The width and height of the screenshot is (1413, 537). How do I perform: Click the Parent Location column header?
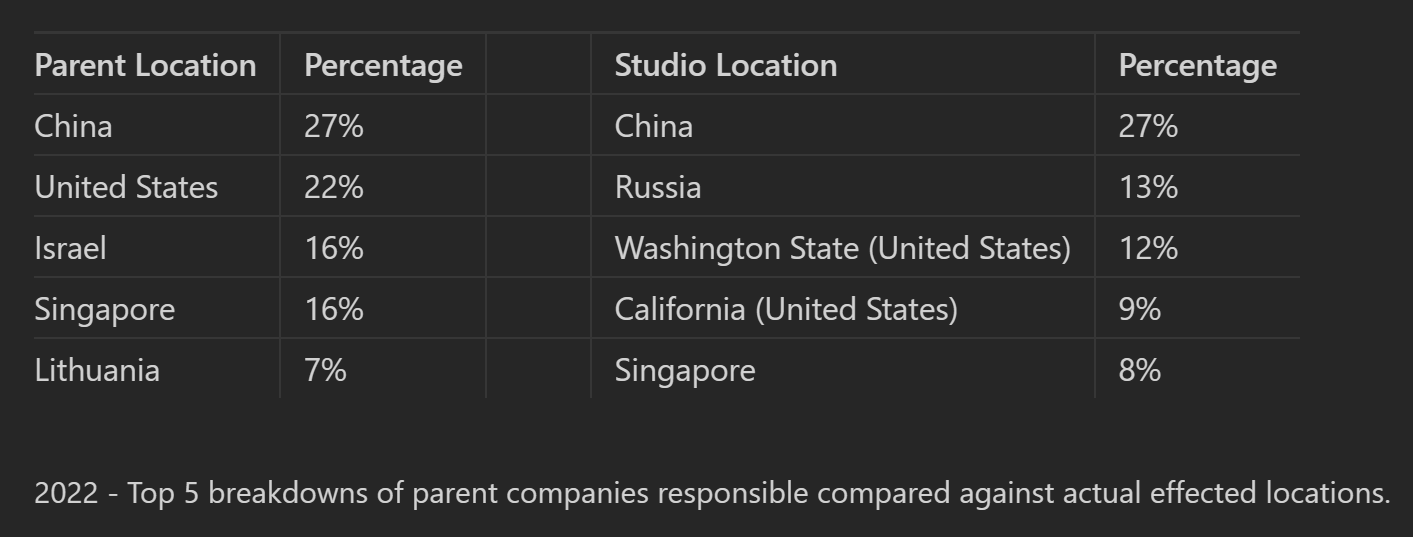tap(145, 65)
